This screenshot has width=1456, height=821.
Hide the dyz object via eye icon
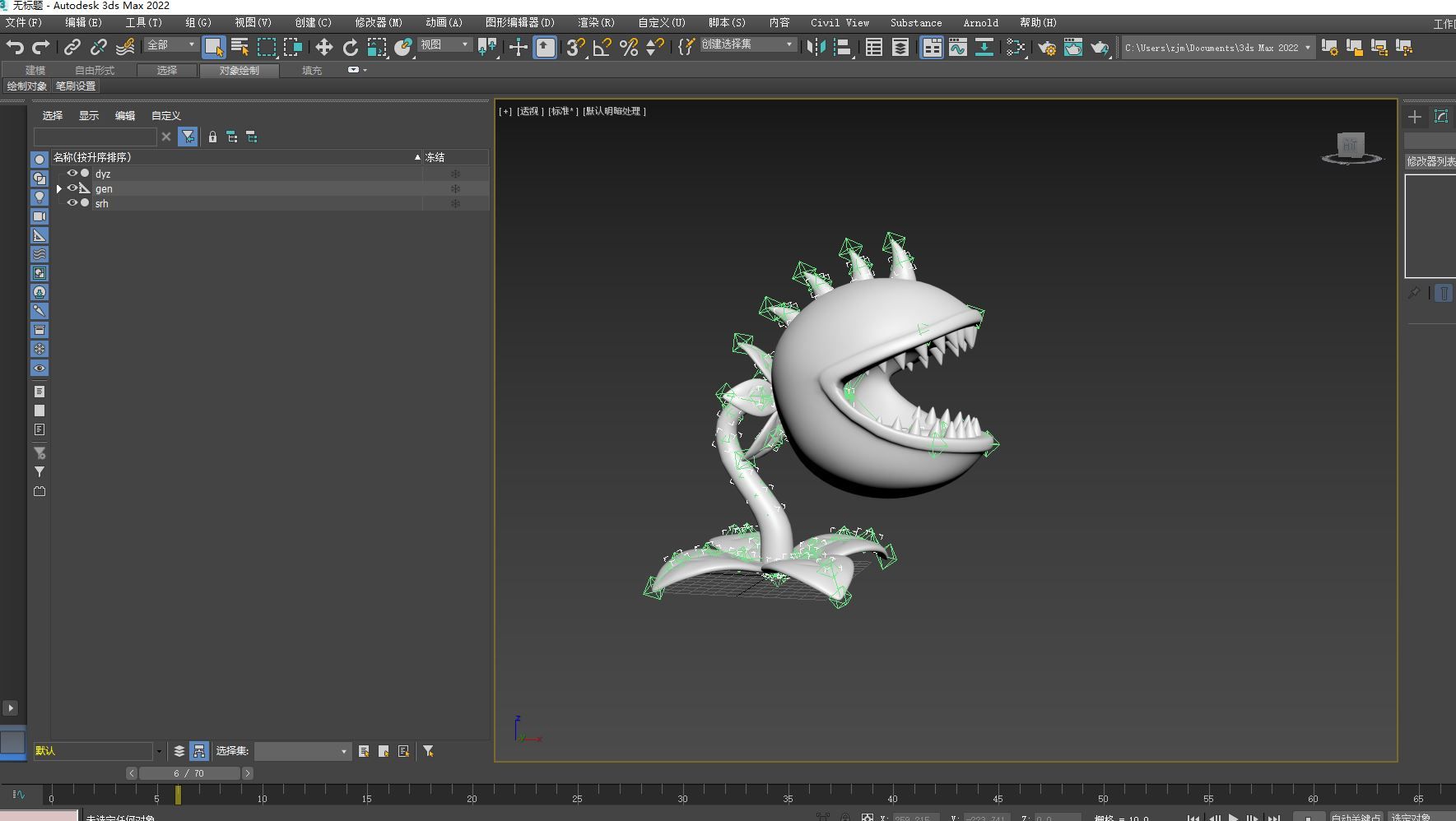tap(72, 174)
